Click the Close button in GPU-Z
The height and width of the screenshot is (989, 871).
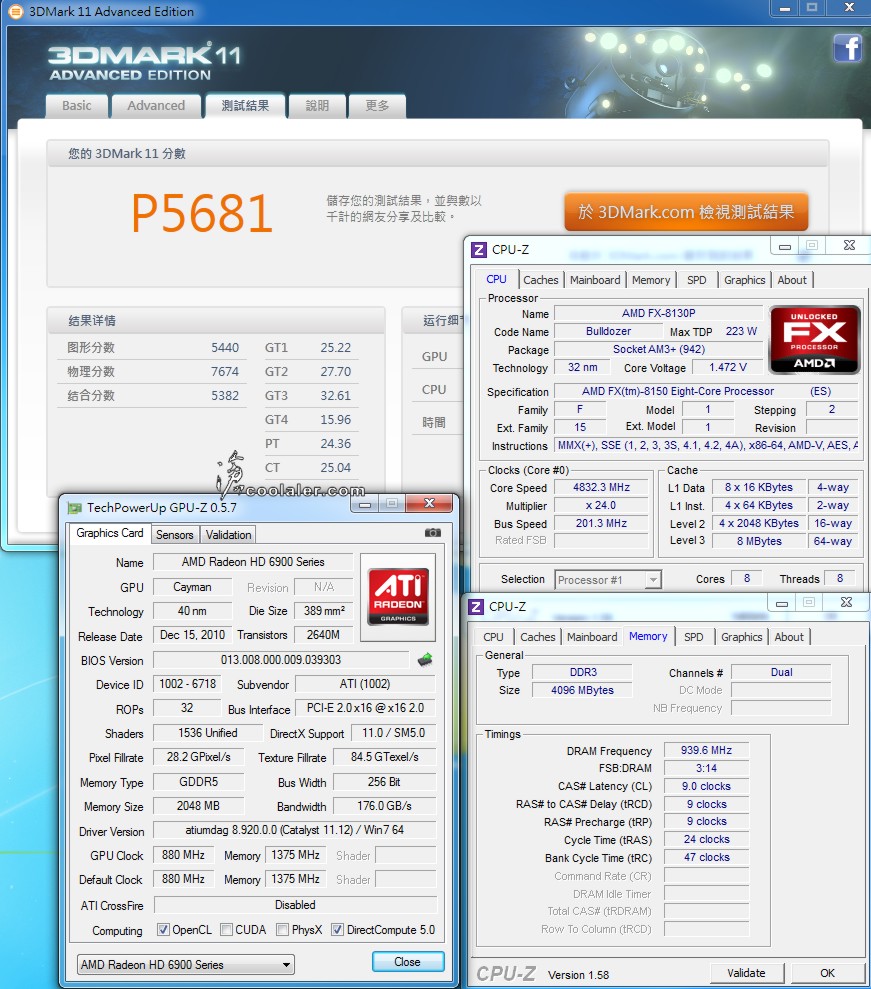pos(407,962)
